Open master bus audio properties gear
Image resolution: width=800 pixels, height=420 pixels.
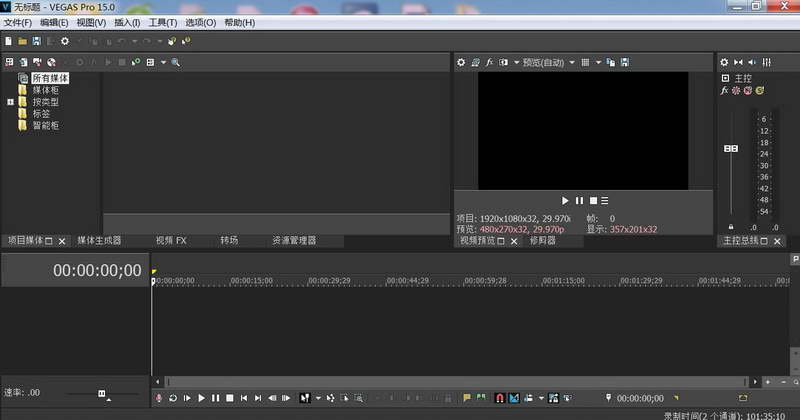coord(724,62)
